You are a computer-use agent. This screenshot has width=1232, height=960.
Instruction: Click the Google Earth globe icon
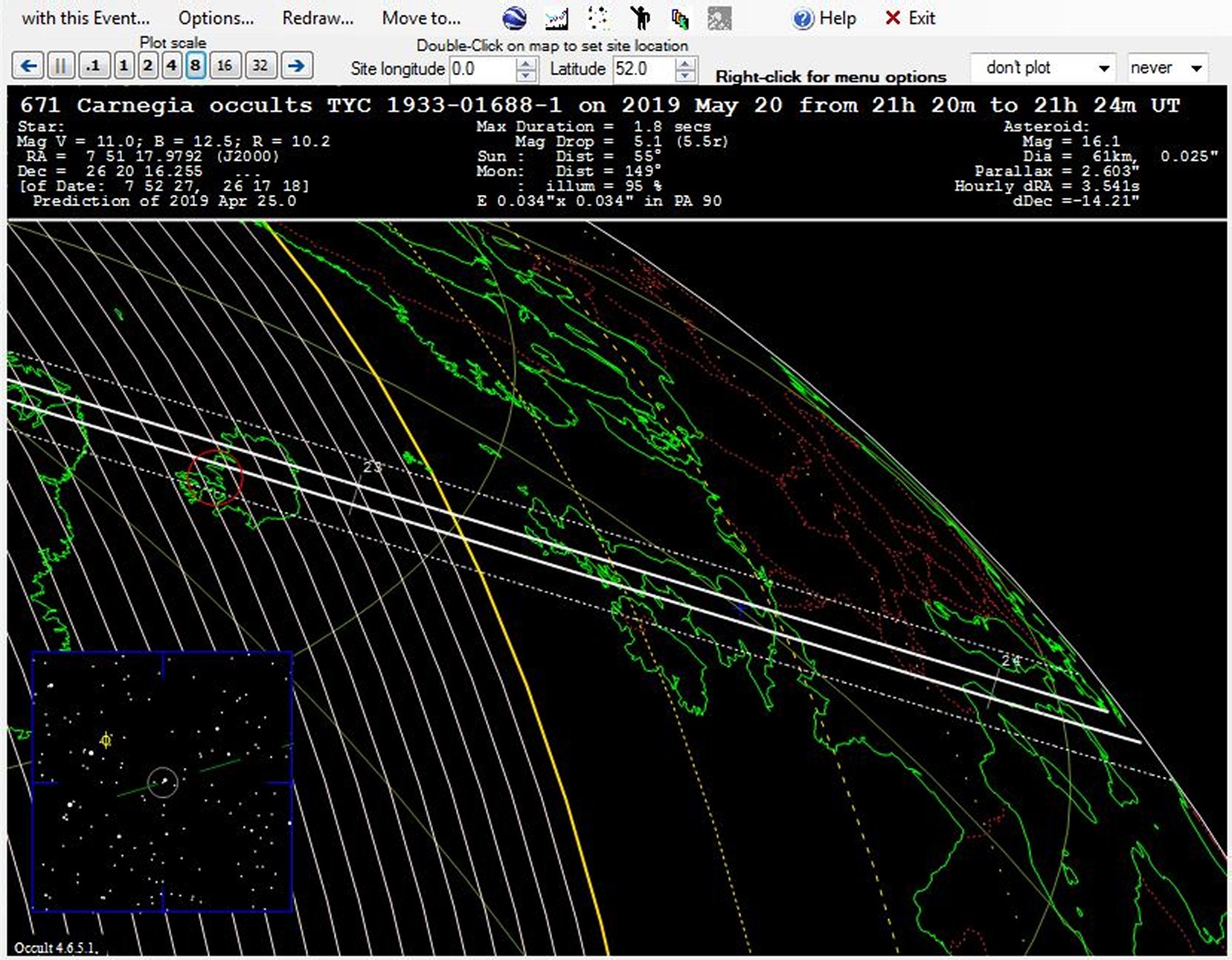click(514, 18)
